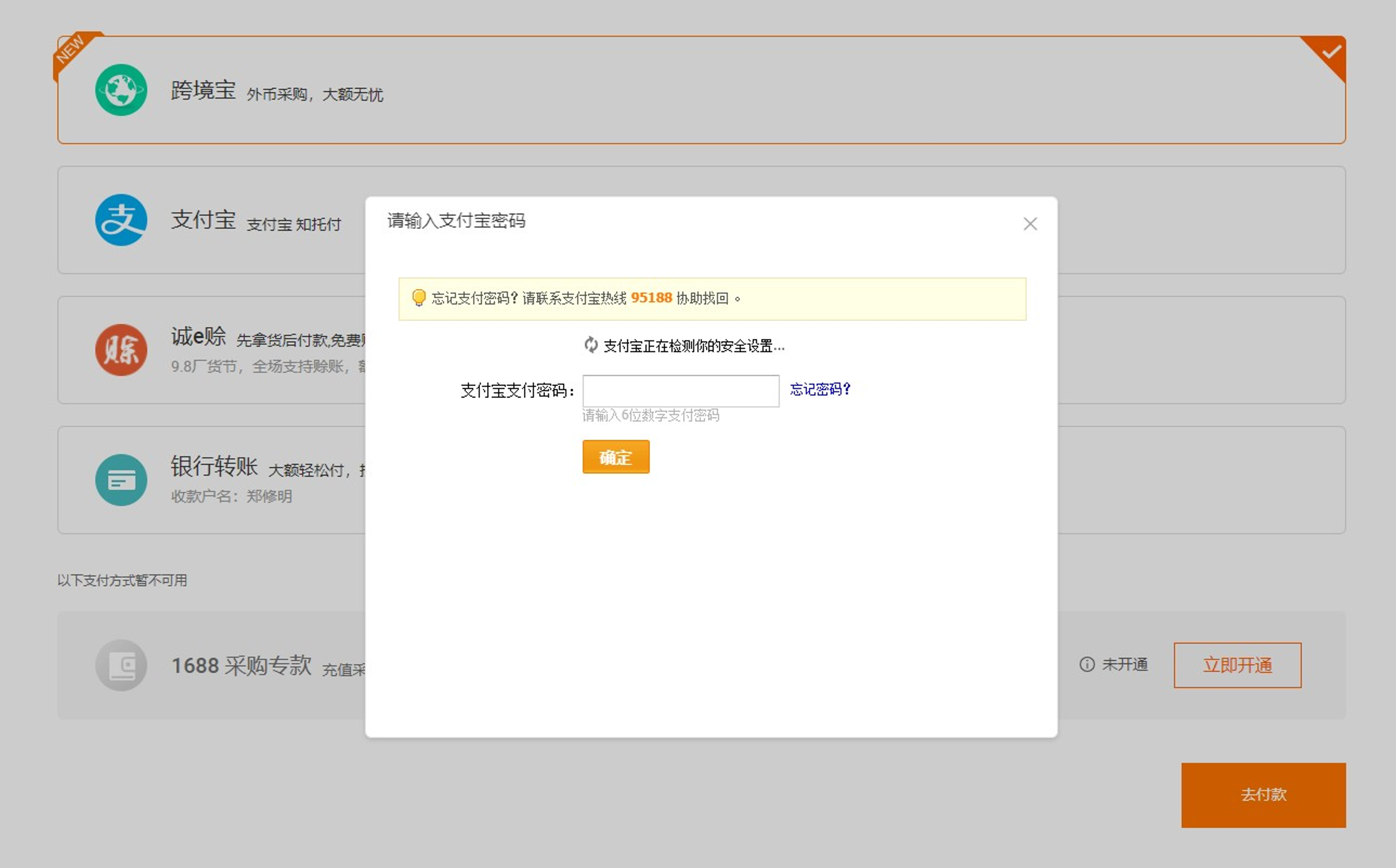Click the 支付宝 blue logo icon

pos(121,220)
